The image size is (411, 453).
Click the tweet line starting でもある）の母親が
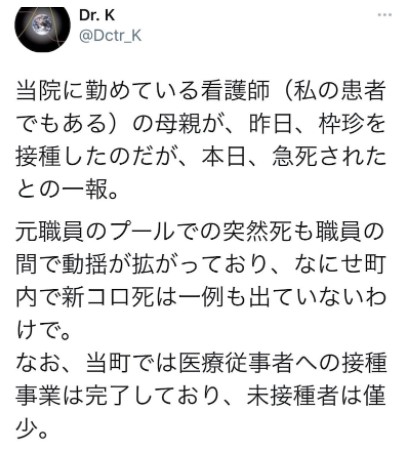pos(201,124)
